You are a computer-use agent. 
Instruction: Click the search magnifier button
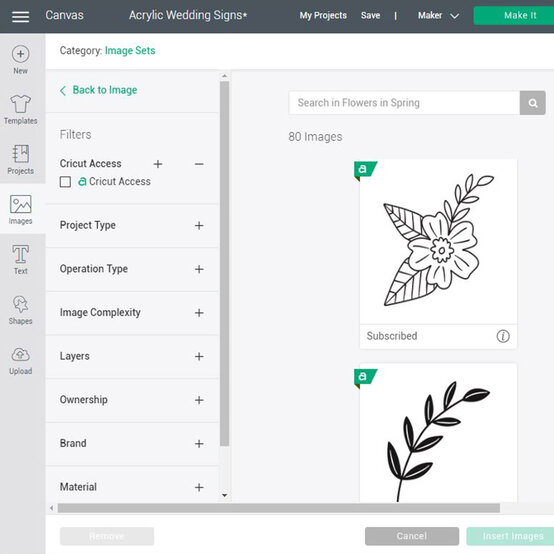[532, 103]
